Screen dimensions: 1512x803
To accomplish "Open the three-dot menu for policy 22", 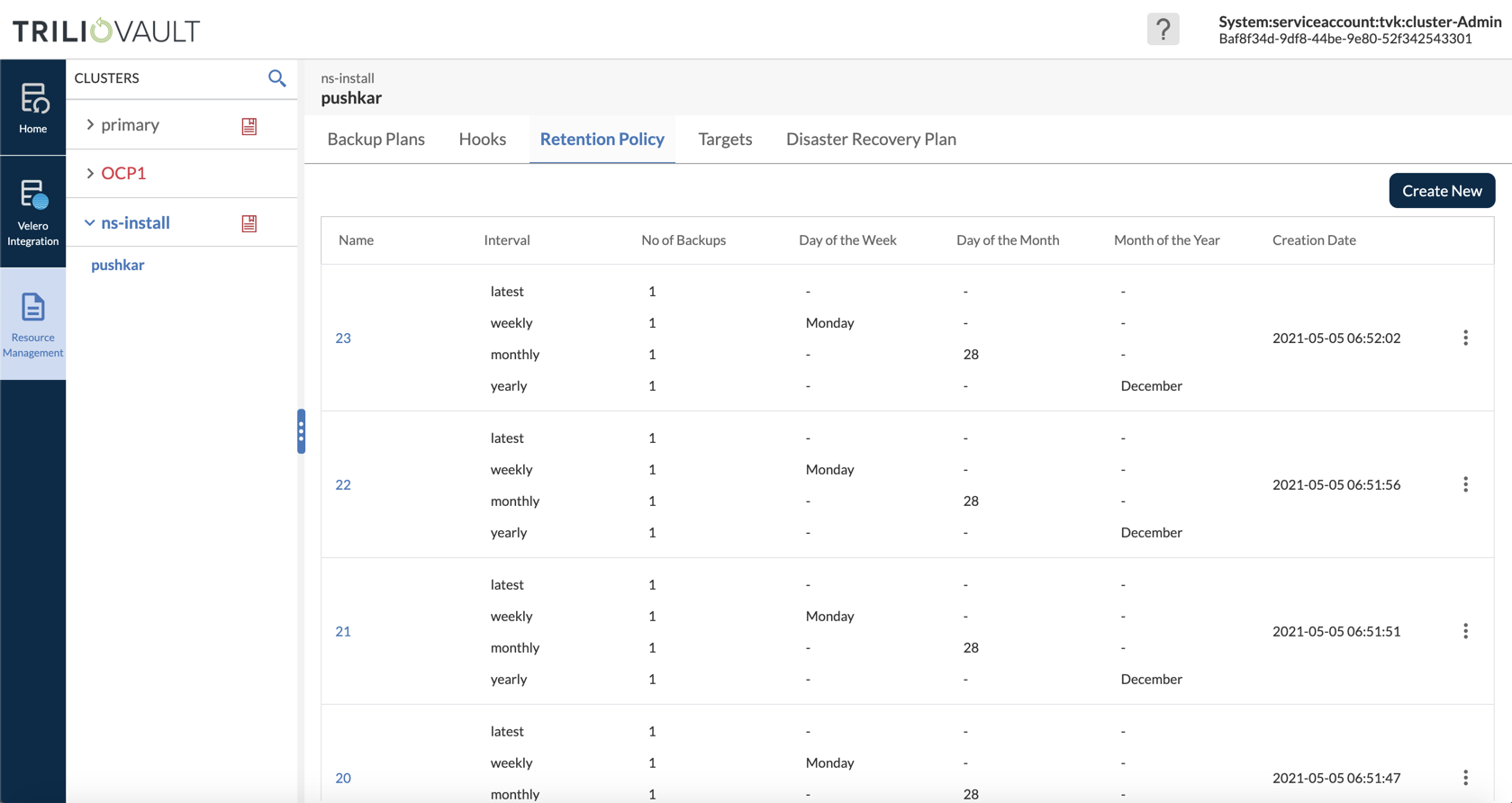I will 1465,484.
